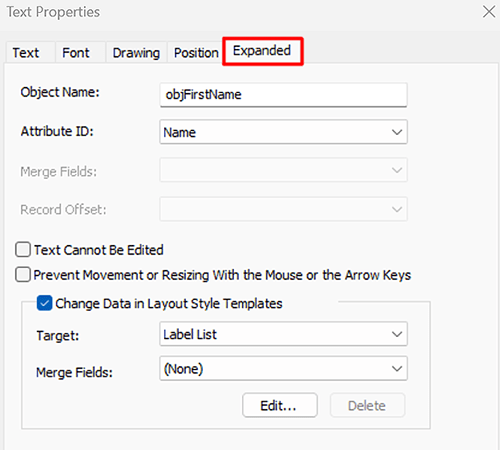Click the Target dropdown chevron arrow
Viewport: 500px width, 450px height.
pos(397,334)
